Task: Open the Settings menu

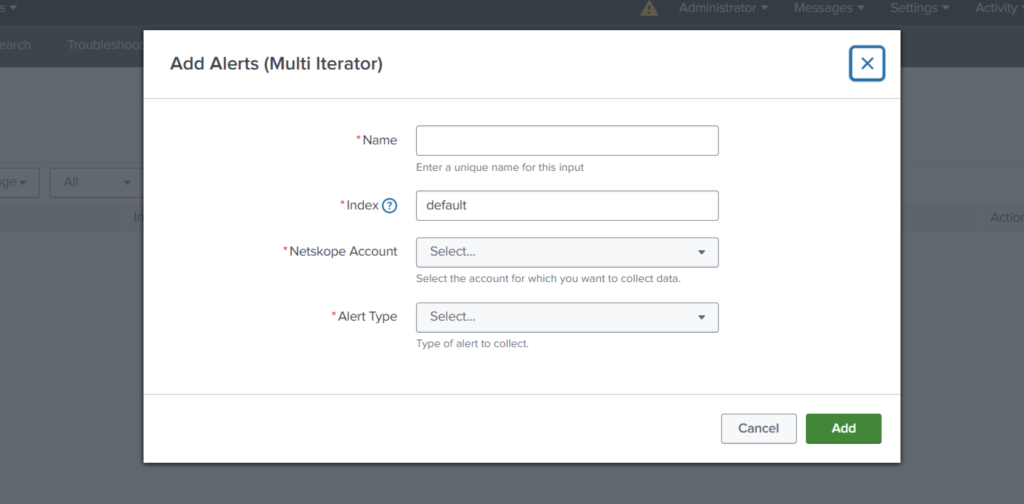Action: pos(919,8)
